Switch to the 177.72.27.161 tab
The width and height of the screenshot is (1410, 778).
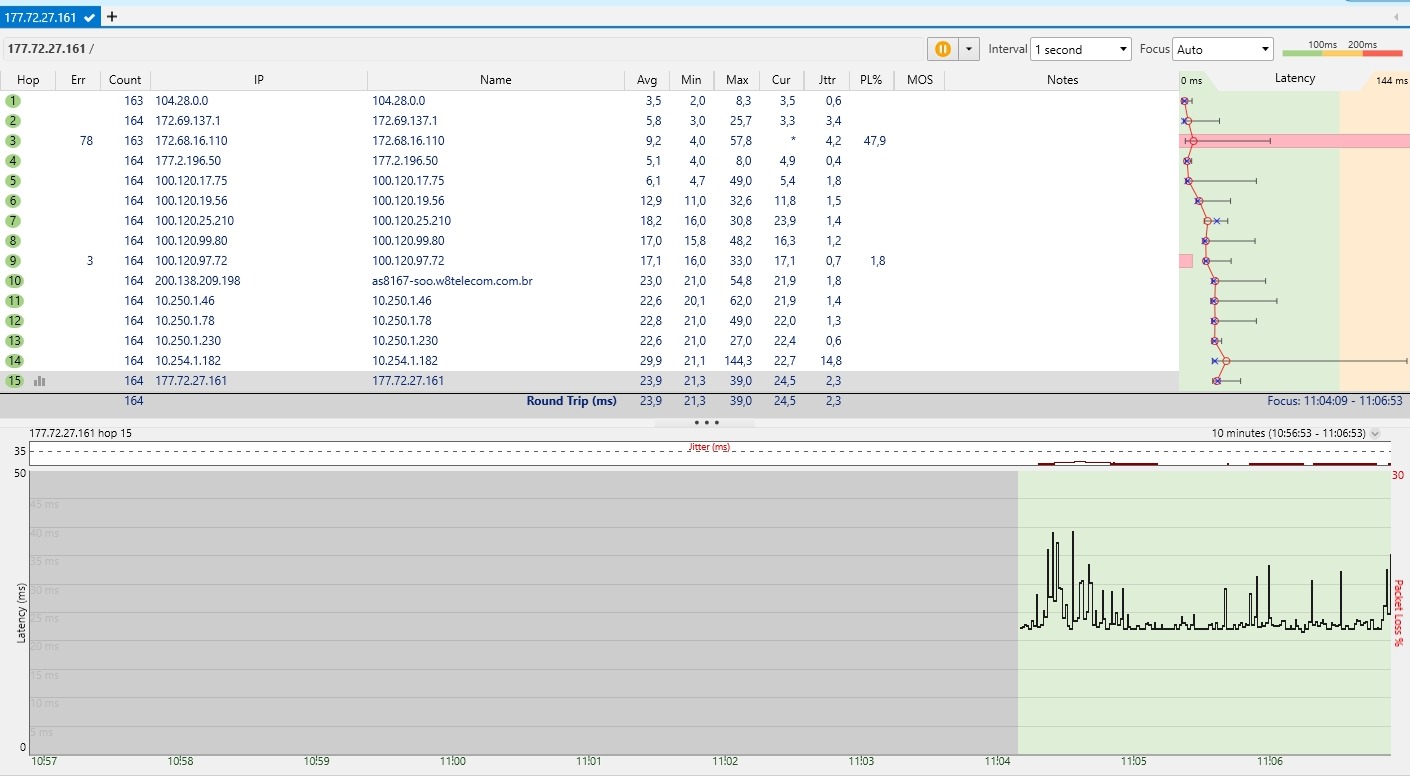pyautogui.click(x=42, y=17)
